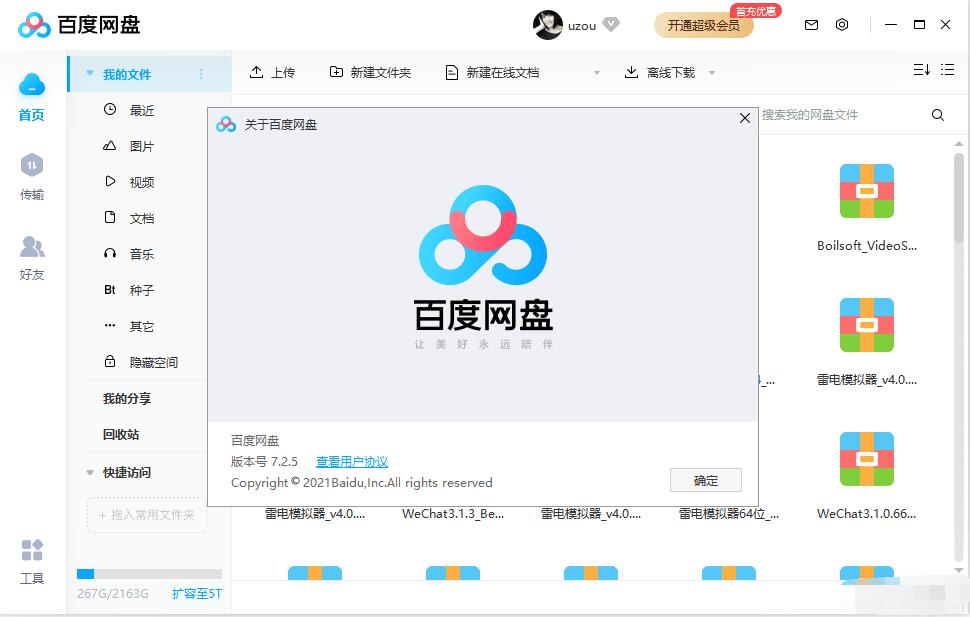Open the Bt seeds (种子) category

click(x=142, y=290)
